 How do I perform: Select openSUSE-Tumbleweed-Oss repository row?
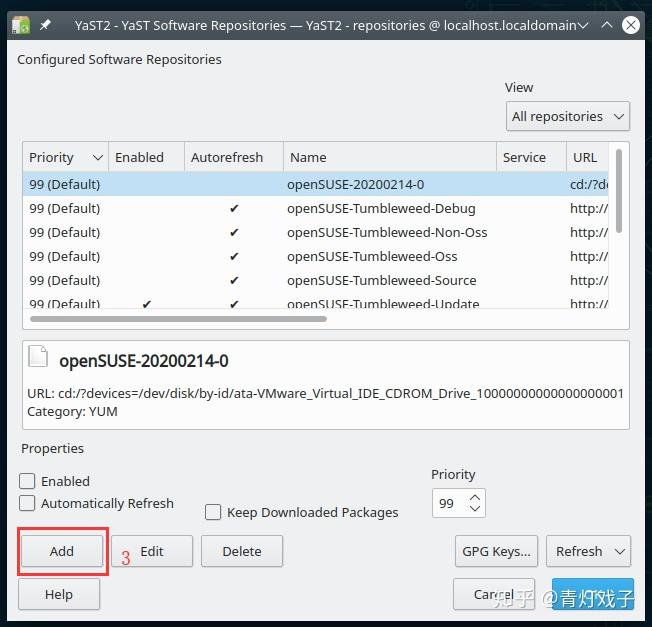coord(316,256)
